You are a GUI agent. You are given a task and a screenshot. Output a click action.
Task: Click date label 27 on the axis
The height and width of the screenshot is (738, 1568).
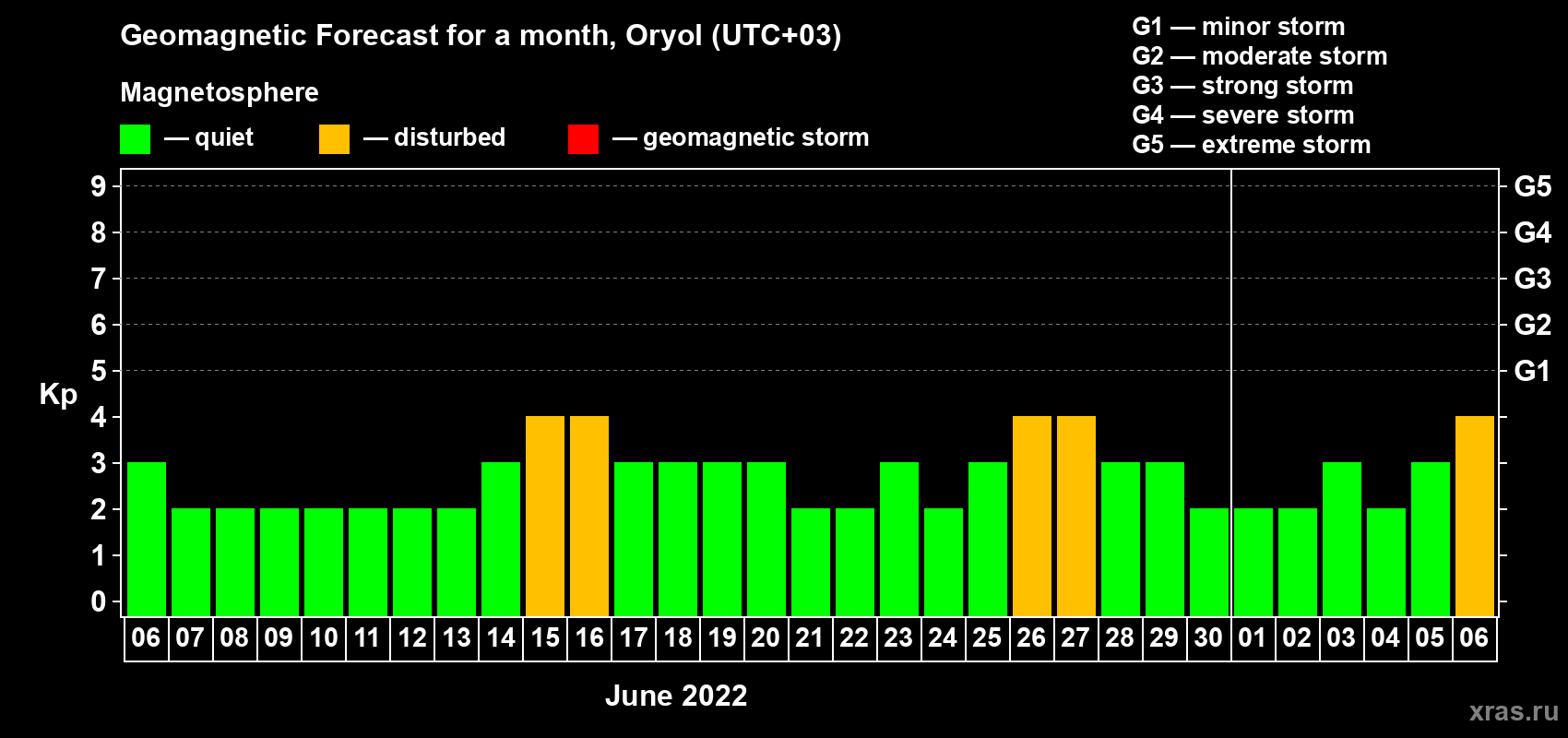pos(1075,637)
